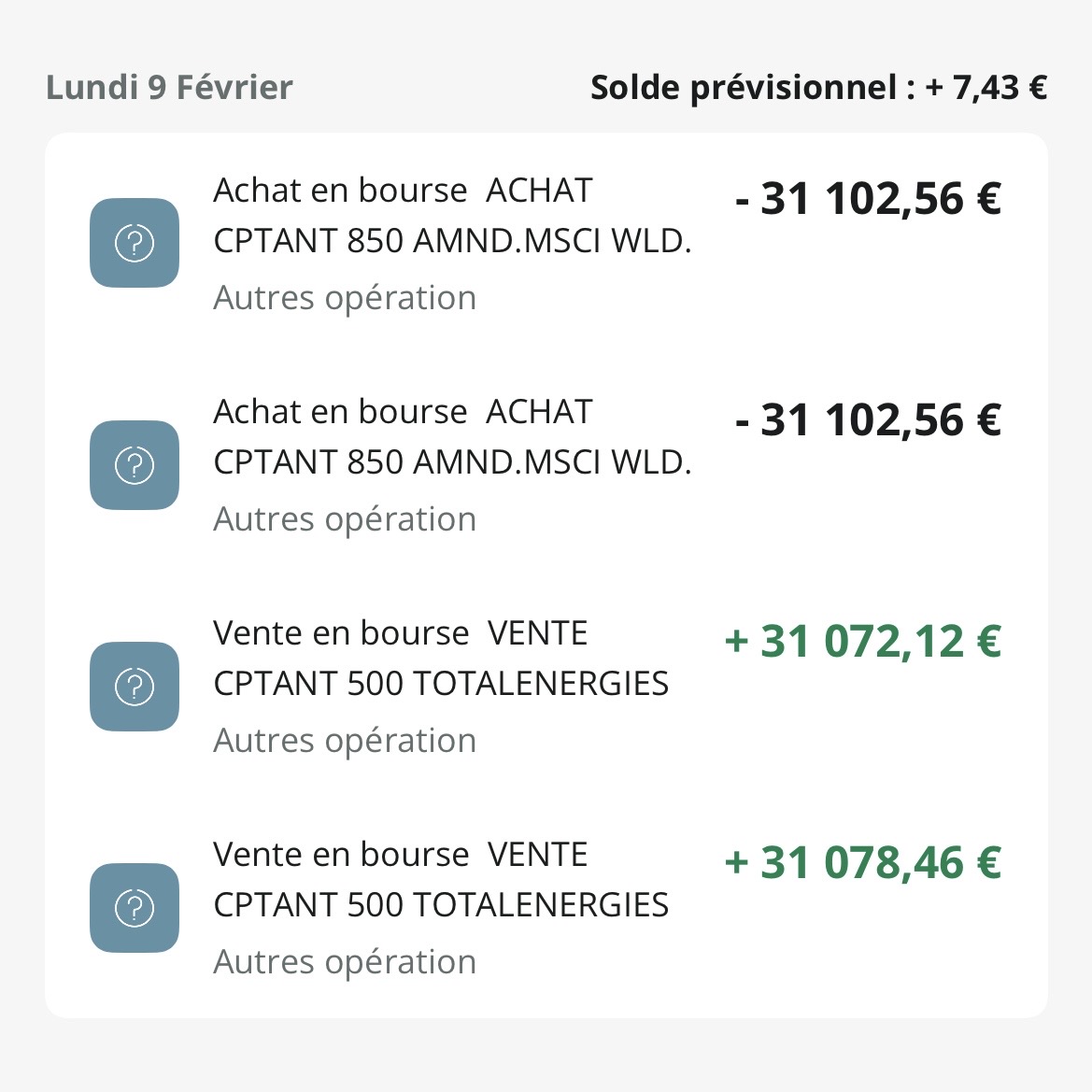Tap 'Autres opération' under the first purchase
The height and width of the screenshot is (1092, 1092).
[345, 298]
